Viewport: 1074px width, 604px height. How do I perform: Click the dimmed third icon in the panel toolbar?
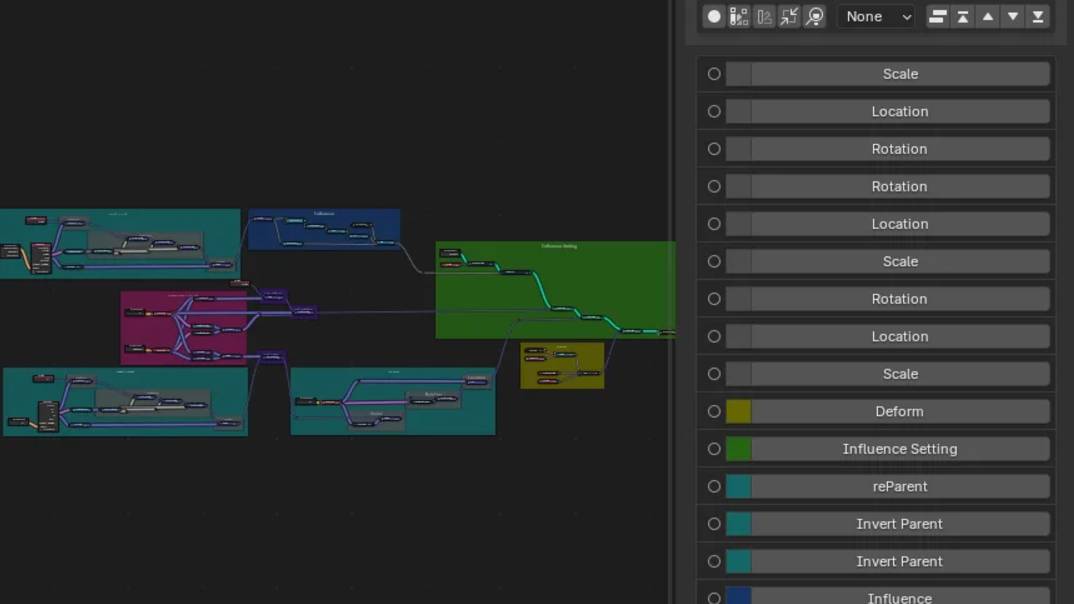click(764, 16)
